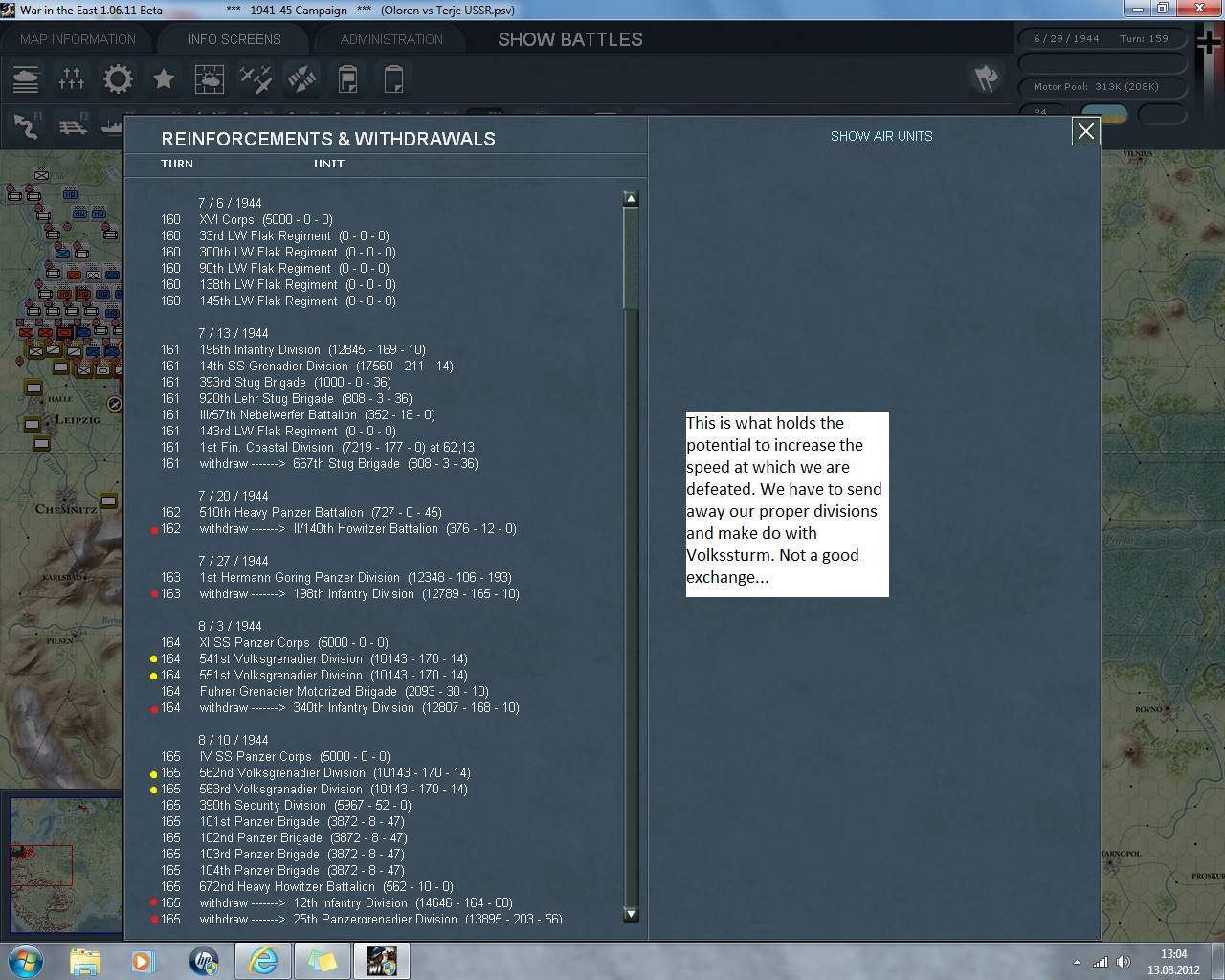Click the reinforcements arrows icon
Image resolution: width=1225 pixels, height=980 pixels.
tap(301, 78)
